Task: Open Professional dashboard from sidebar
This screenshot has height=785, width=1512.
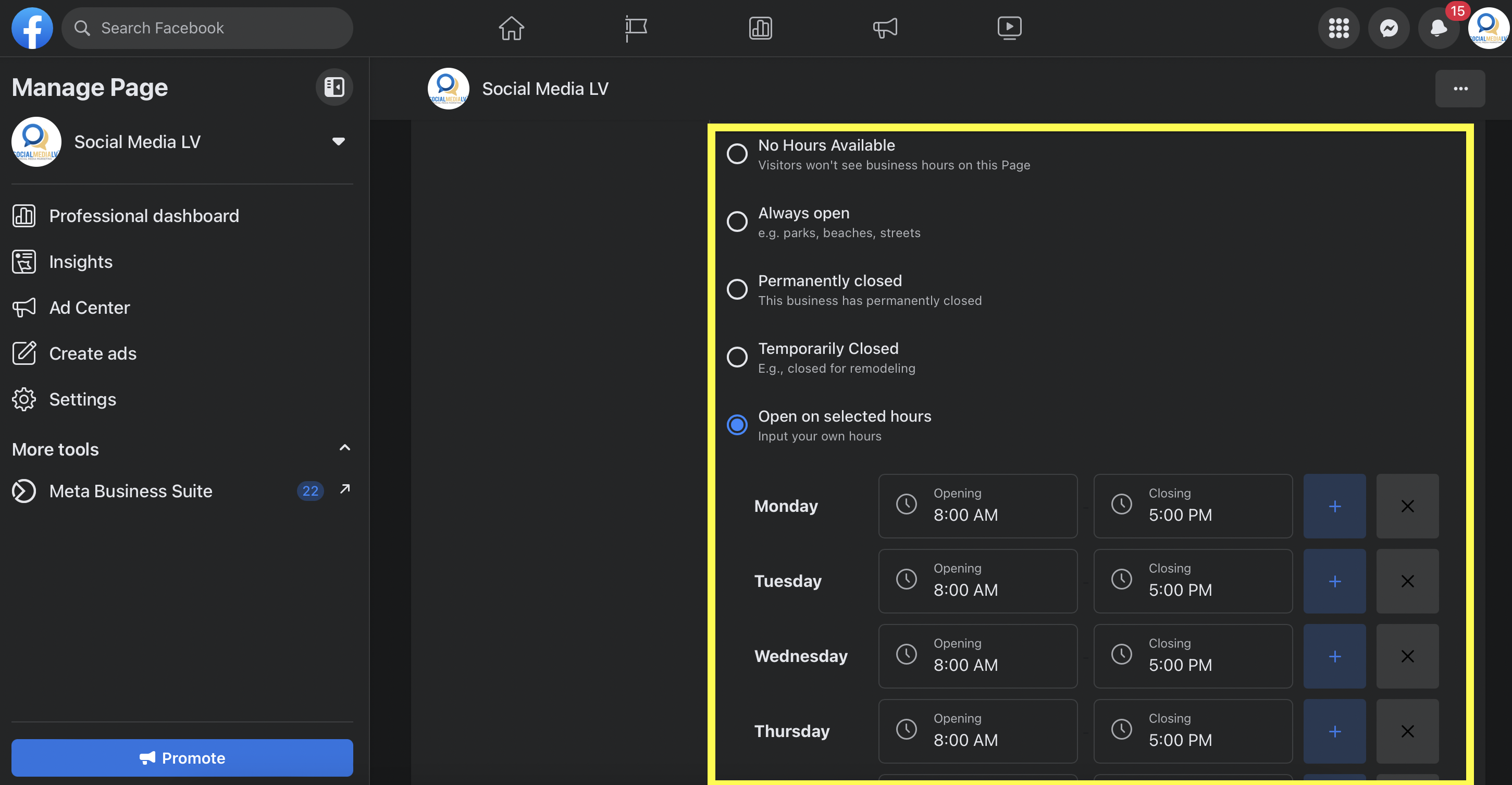Action: pos(144,215)
